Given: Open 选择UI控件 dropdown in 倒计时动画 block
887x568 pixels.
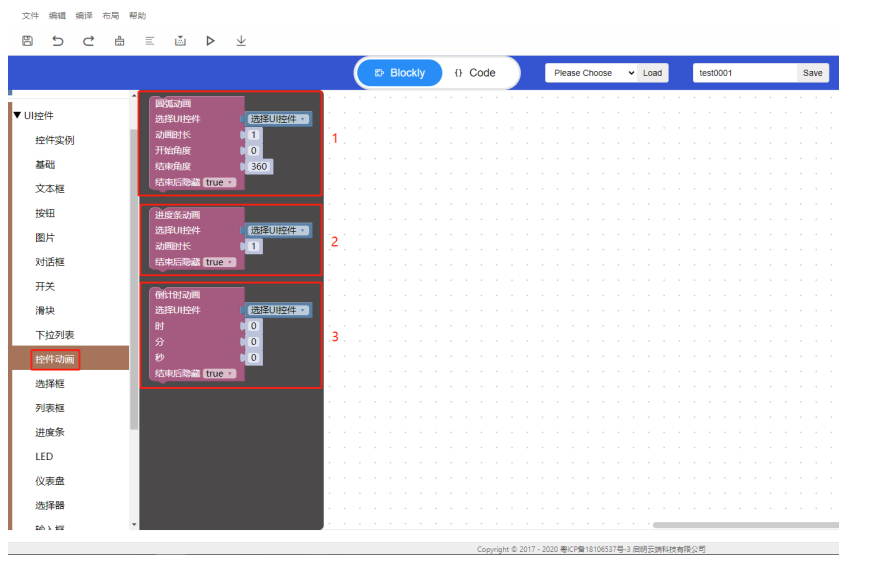Looking at the screenshot, I should point(278,310).
